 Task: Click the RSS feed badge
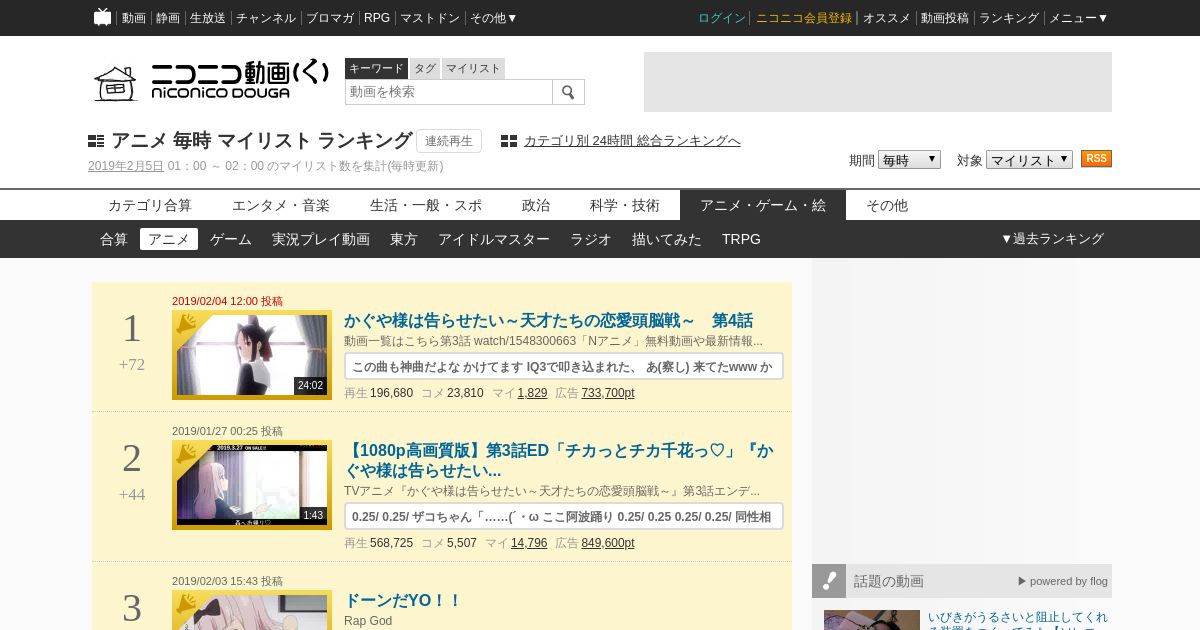tap(1096, 159)
